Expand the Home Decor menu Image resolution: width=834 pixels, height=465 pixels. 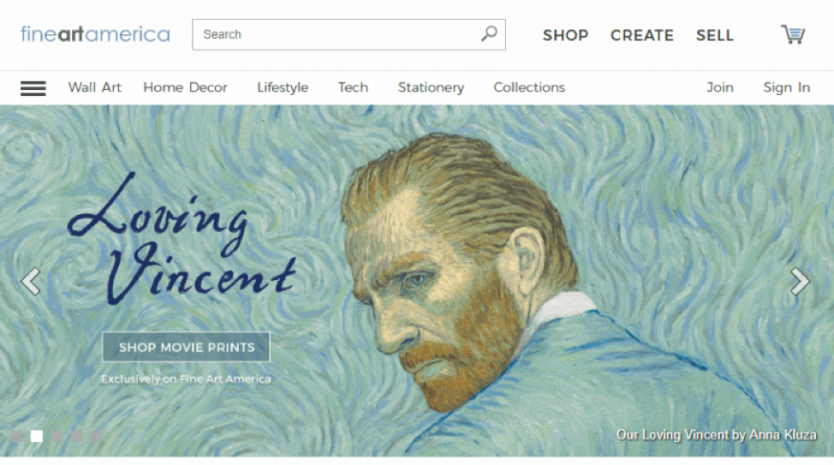[185, 88]
